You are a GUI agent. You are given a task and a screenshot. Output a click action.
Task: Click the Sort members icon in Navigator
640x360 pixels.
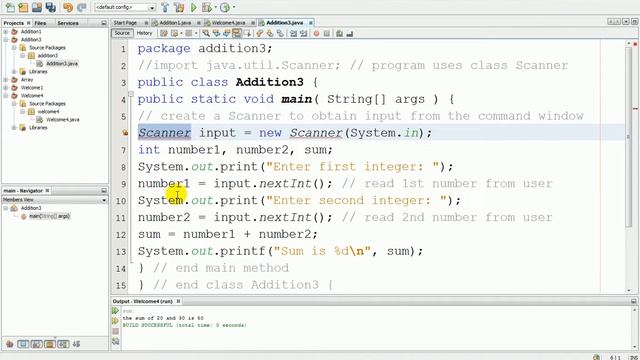click(76, 344)
